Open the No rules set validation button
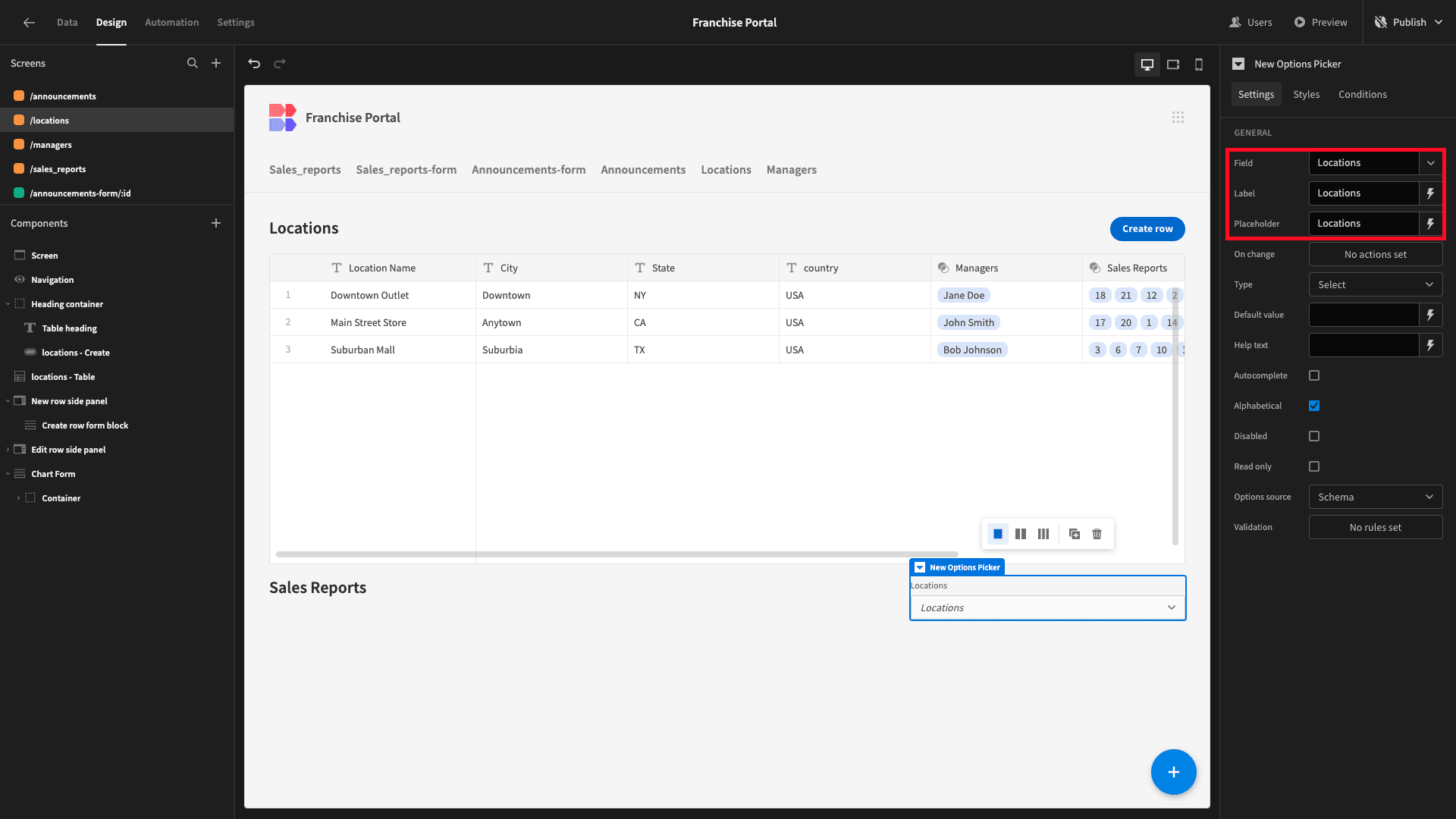The image size is (1456, 819). click(1376, 527)
